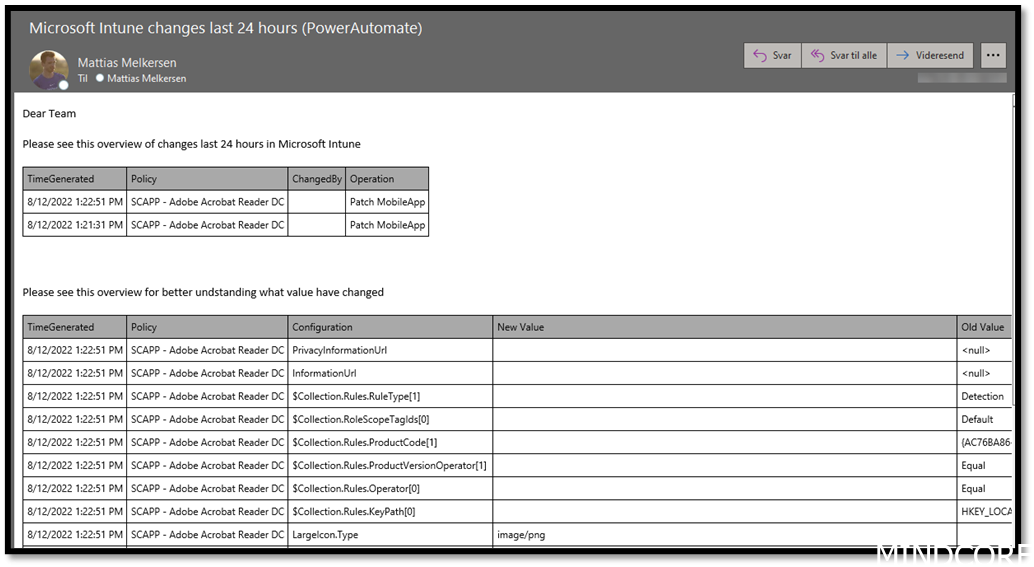Screen dimensions: 1034x567
Task: Select Dear Team greeting text
Action: point(49,113)
